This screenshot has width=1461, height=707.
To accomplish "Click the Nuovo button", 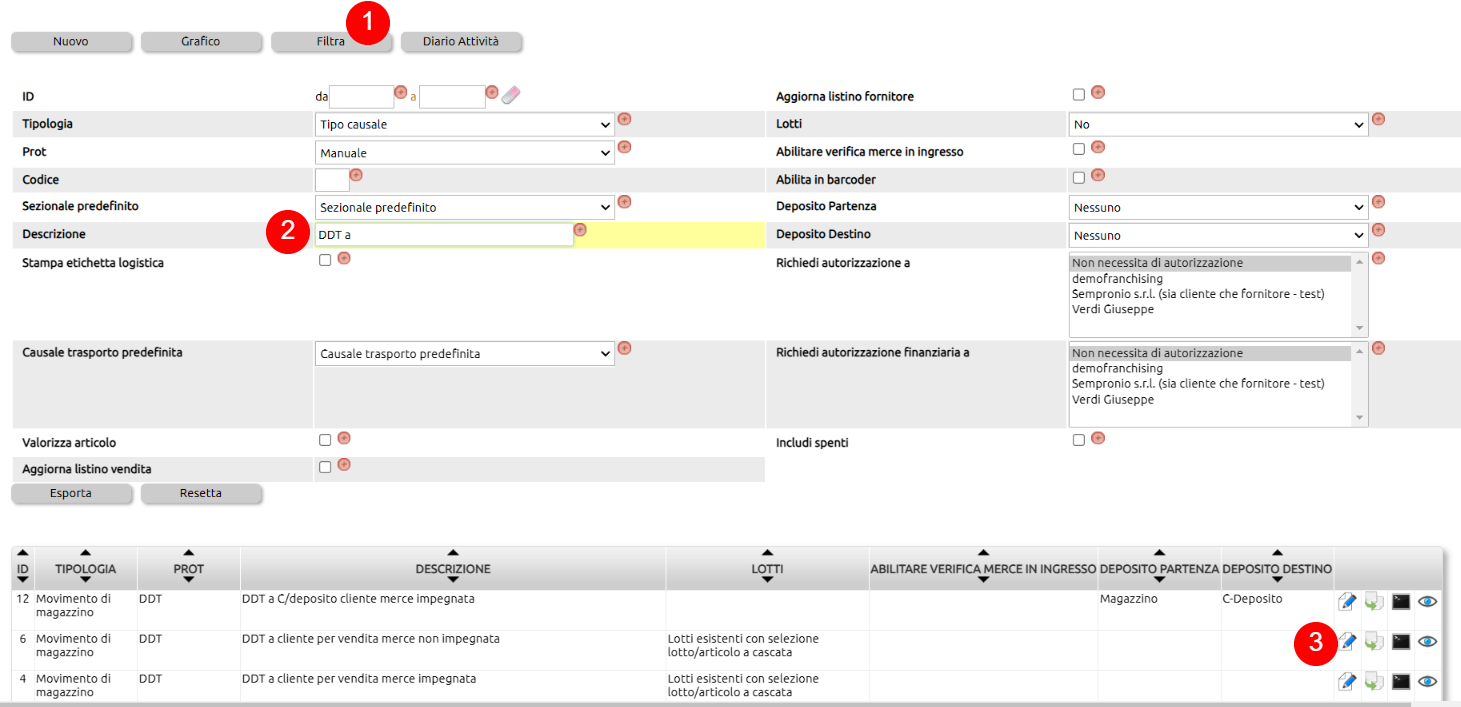I will pyautogui.click(x=71, y=42).
